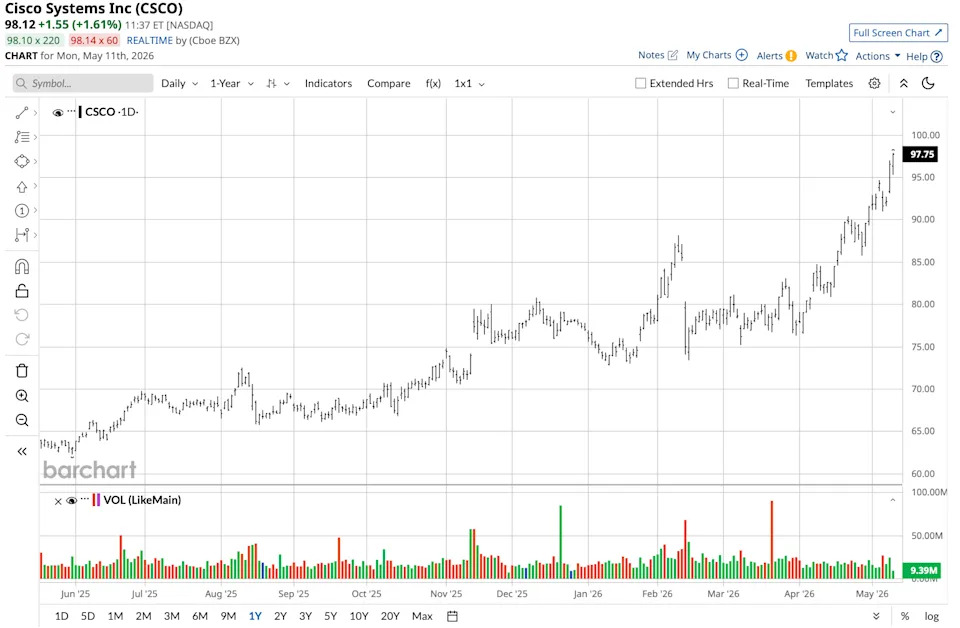Viewport: 960px width, 628px height.
Task: Click the Notes link
Action: click(651, 55)
